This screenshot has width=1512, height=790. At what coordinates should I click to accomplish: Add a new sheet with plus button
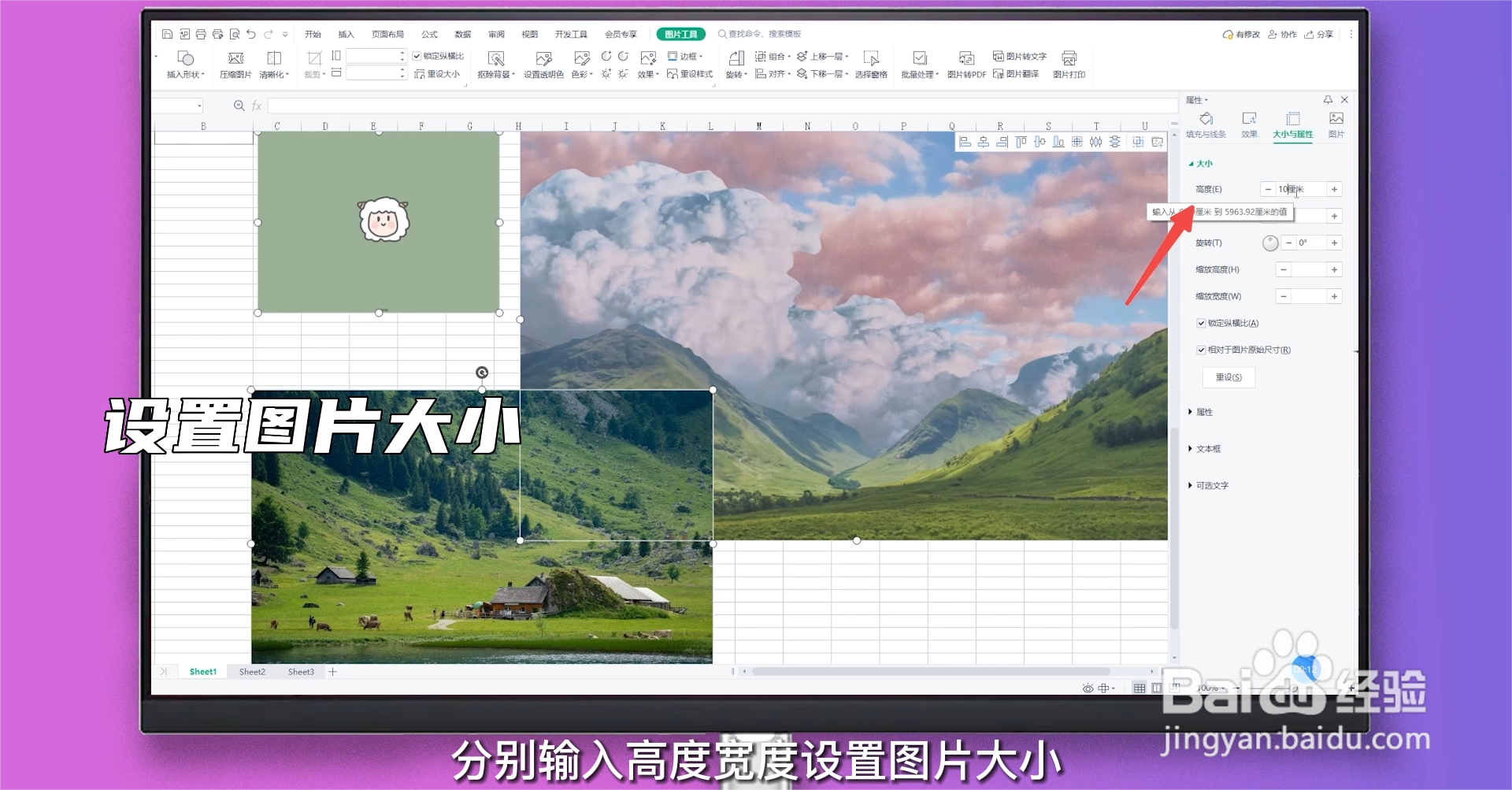pos(333,672)
